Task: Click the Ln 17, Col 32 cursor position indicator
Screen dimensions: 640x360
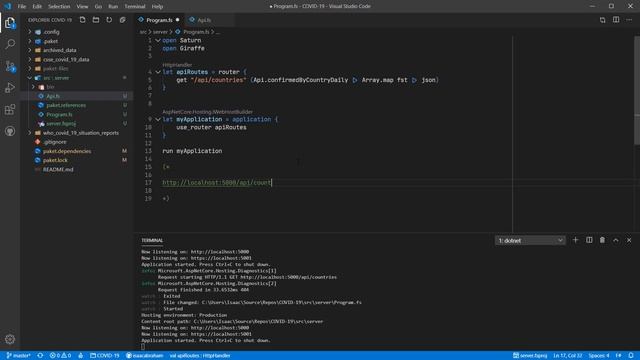Action: [568, 356]
